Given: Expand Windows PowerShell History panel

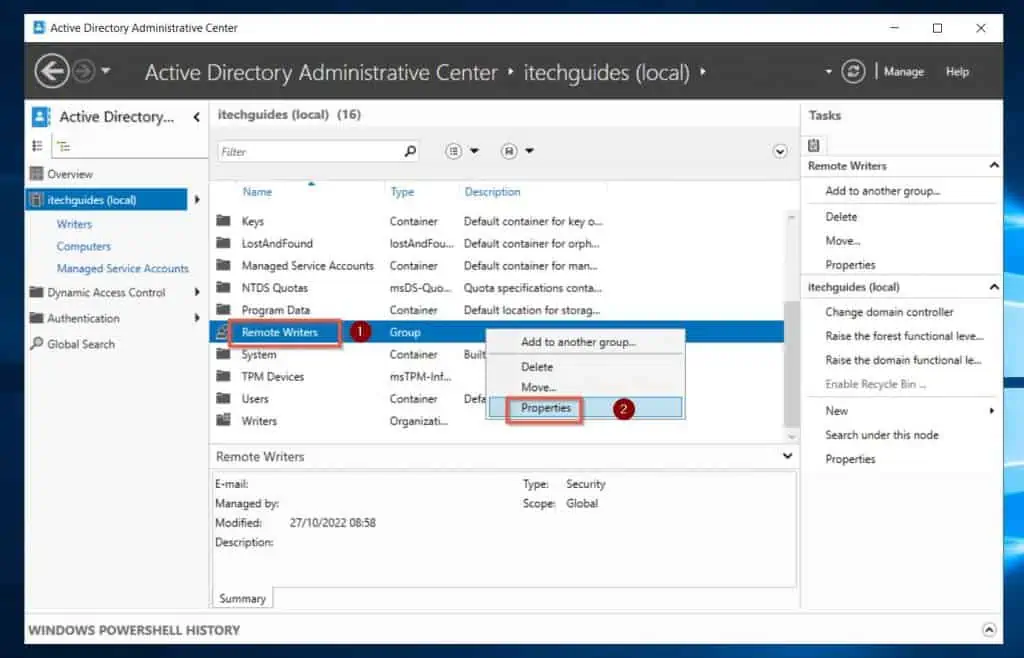Looking at the screenshot, I should pyautogui.click(x=989, y=630).
